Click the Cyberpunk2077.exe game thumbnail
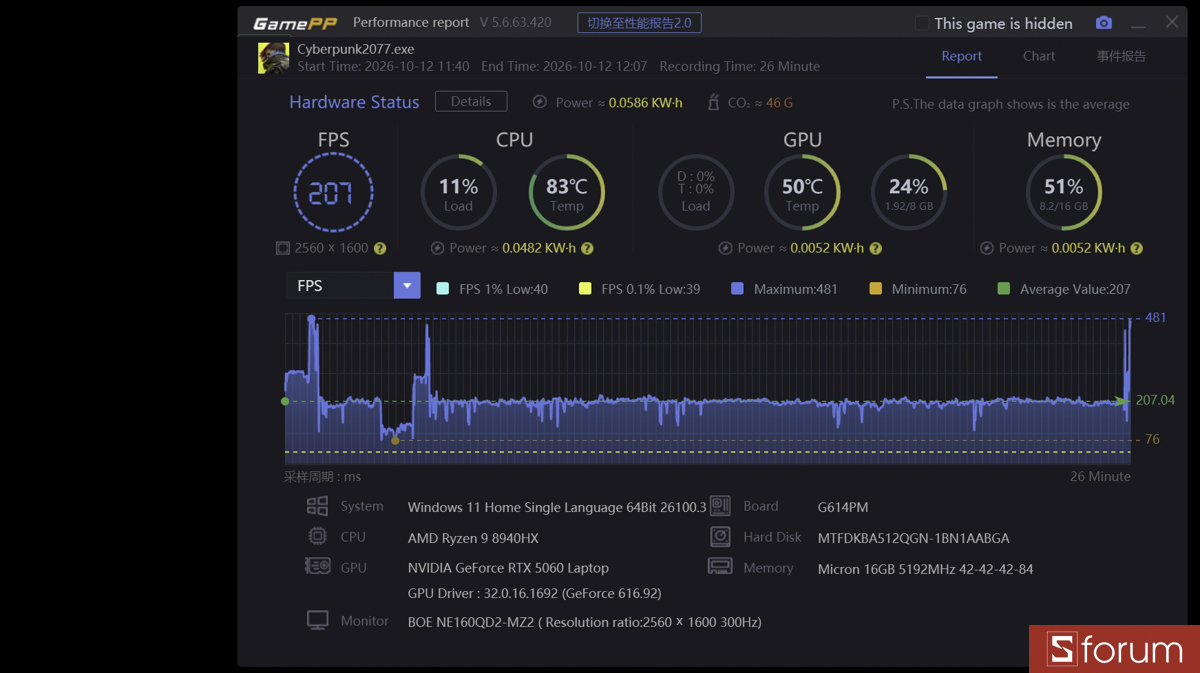 (x=273, y=58)
